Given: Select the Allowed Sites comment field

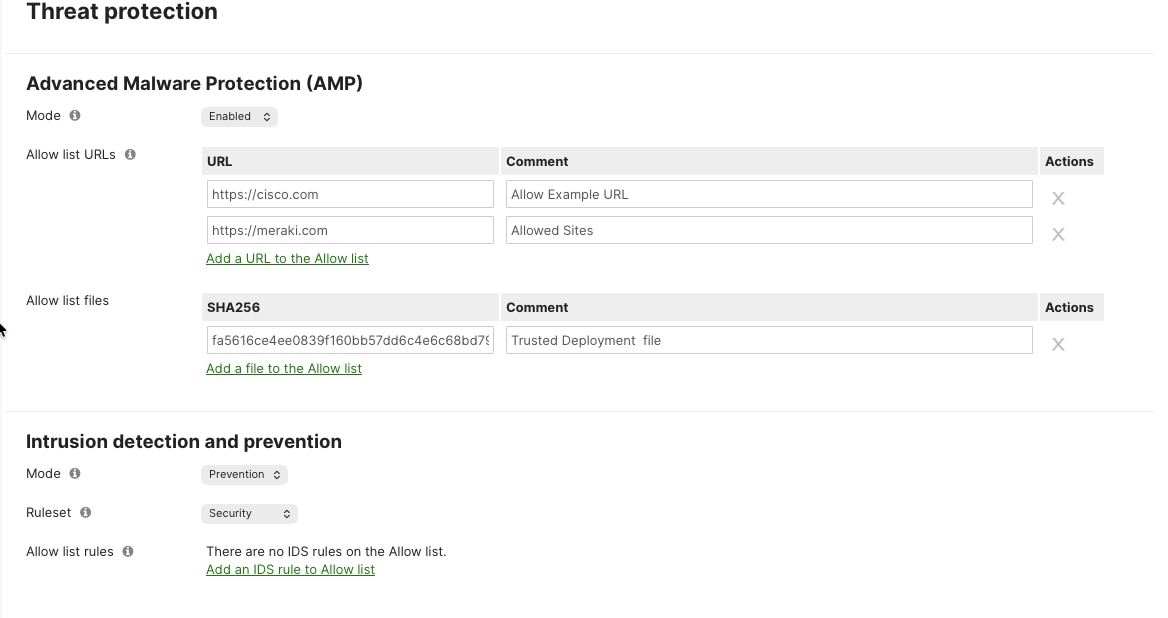Looking at the screenshot, I should click(768, 229).
